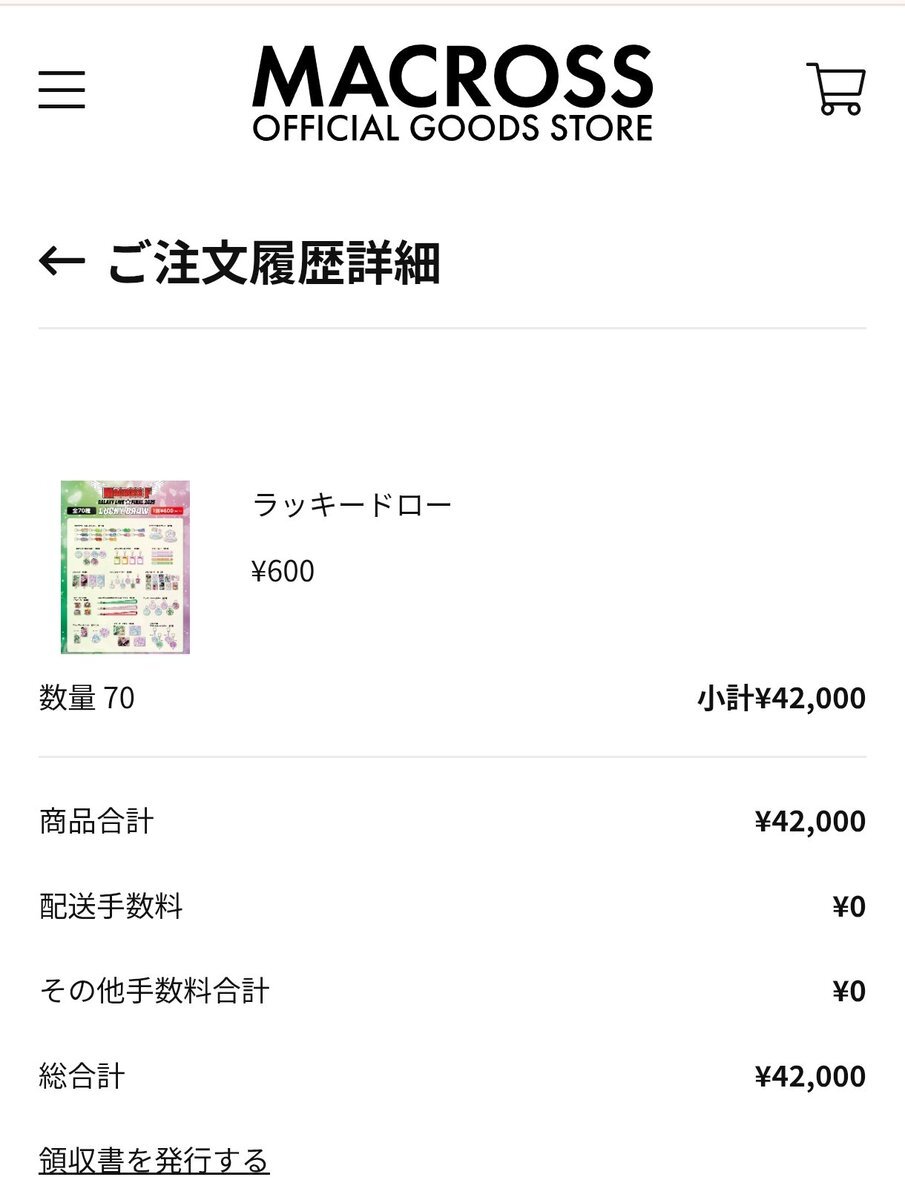Open the ラッキードロー product name
The height and width of the screenshot is (1200, 905).
tap(353, 505)
